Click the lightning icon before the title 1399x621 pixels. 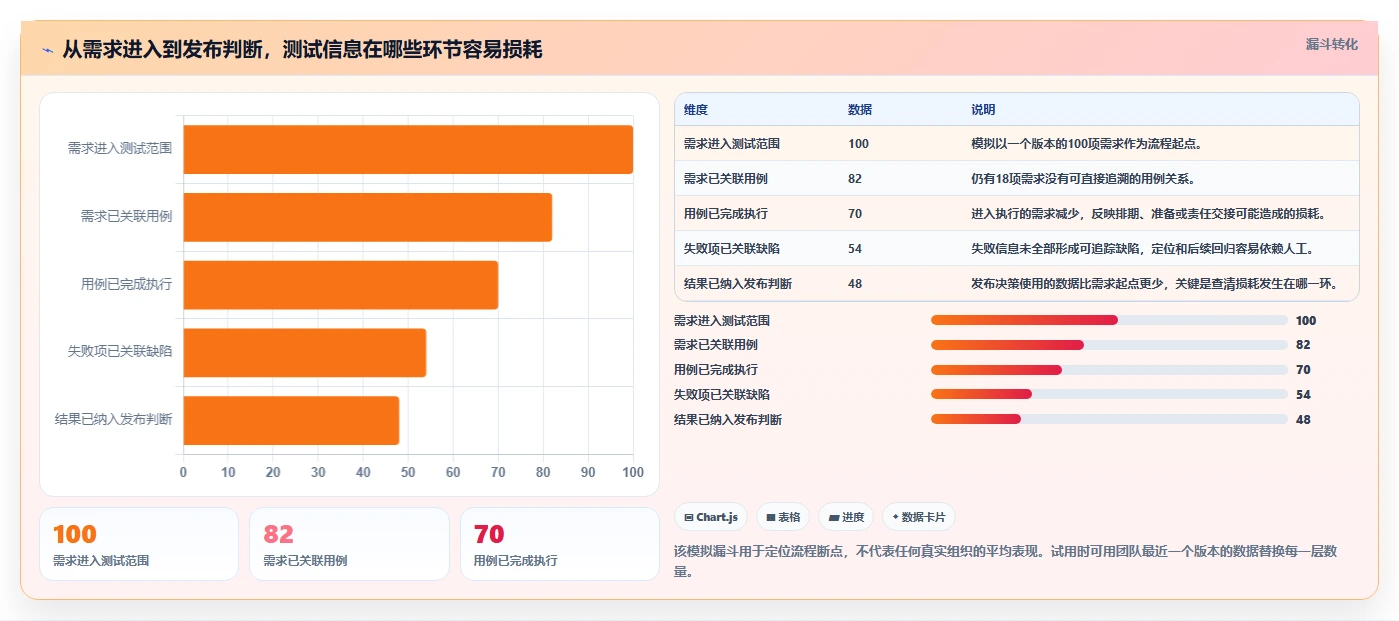pos(47,49)
